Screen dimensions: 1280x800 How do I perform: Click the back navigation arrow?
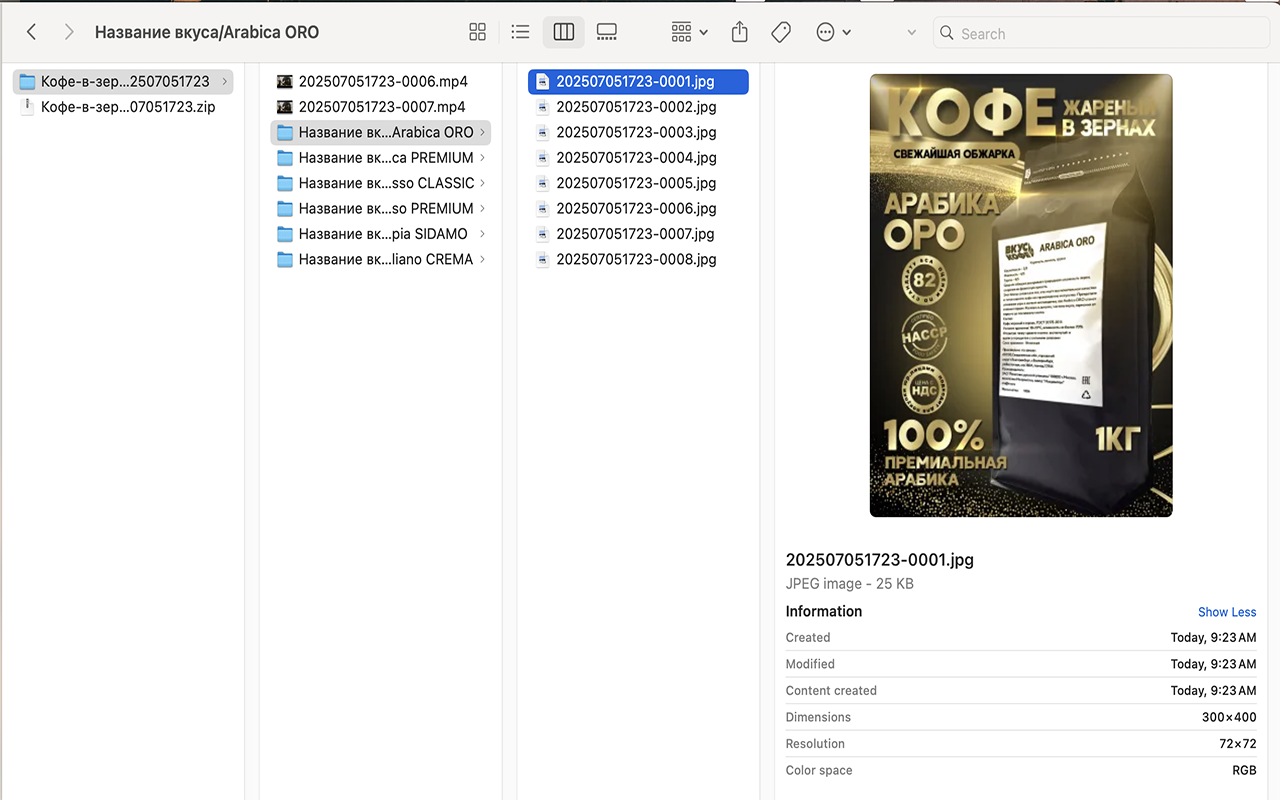coord(31,31)
